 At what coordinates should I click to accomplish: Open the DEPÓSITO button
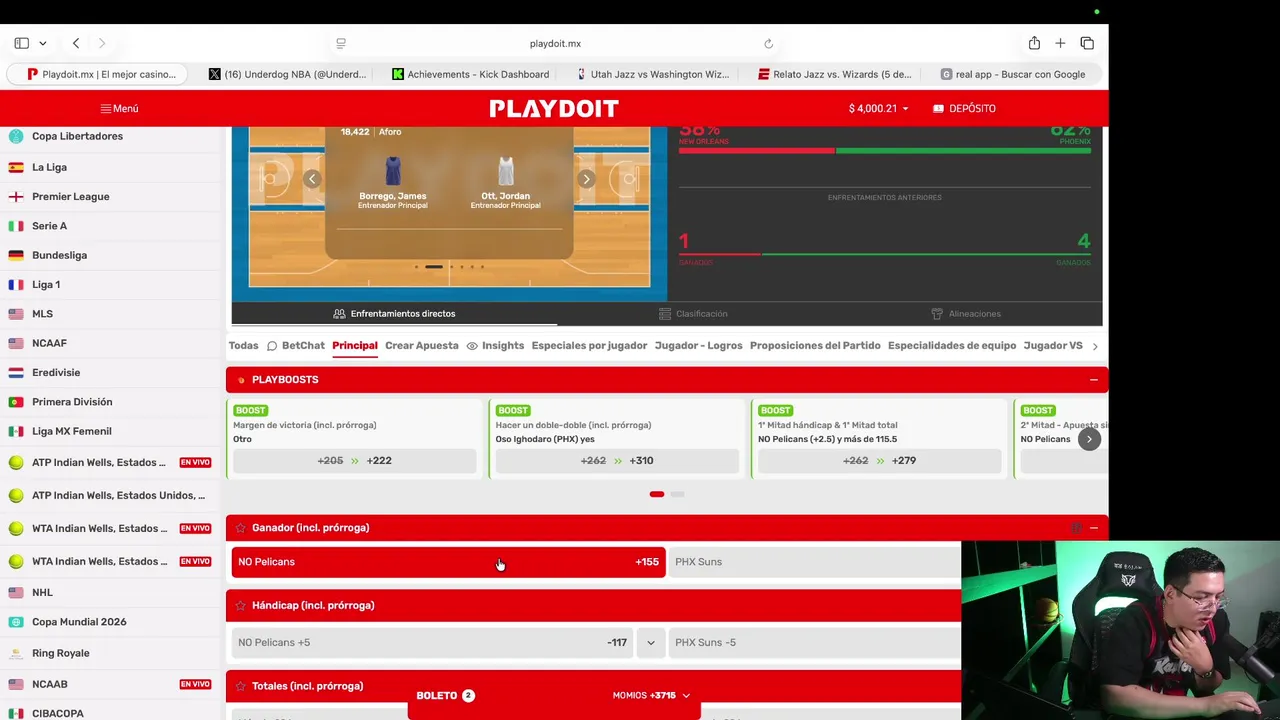point(964,108)
